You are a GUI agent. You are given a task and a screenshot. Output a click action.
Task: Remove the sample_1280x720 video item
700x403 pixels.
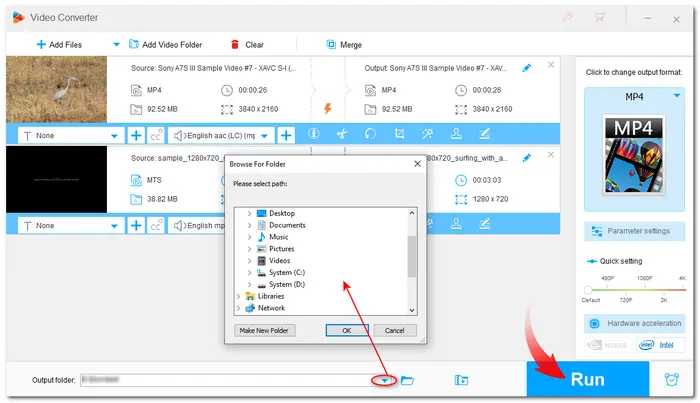tap(551, 155)
